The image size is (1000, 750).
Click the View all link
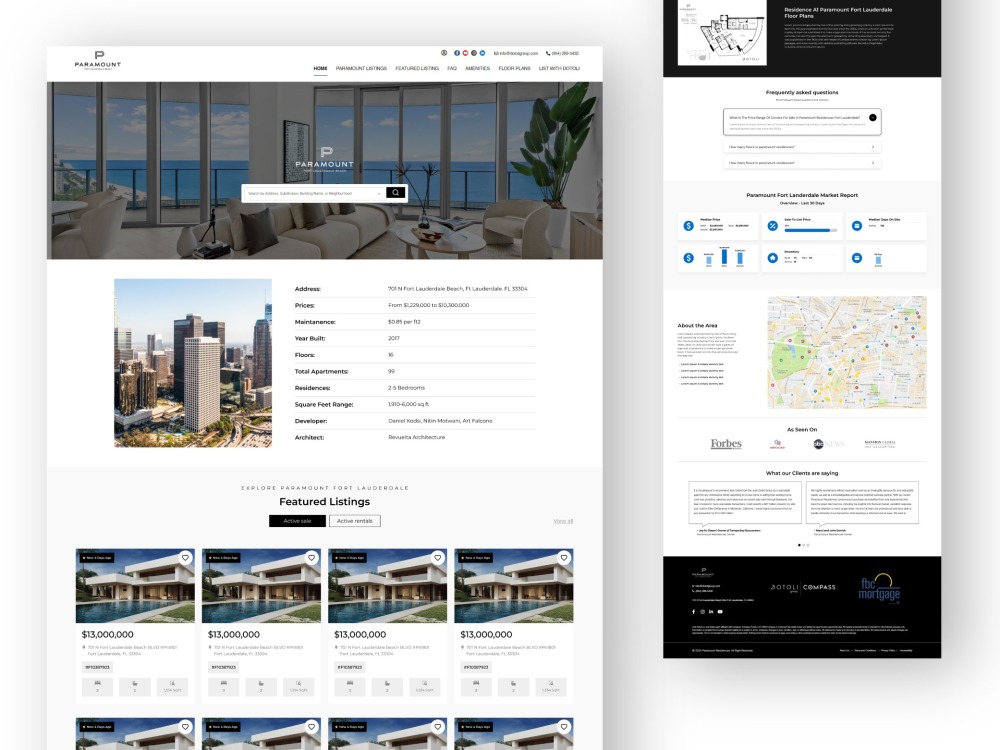pos(563,521)
